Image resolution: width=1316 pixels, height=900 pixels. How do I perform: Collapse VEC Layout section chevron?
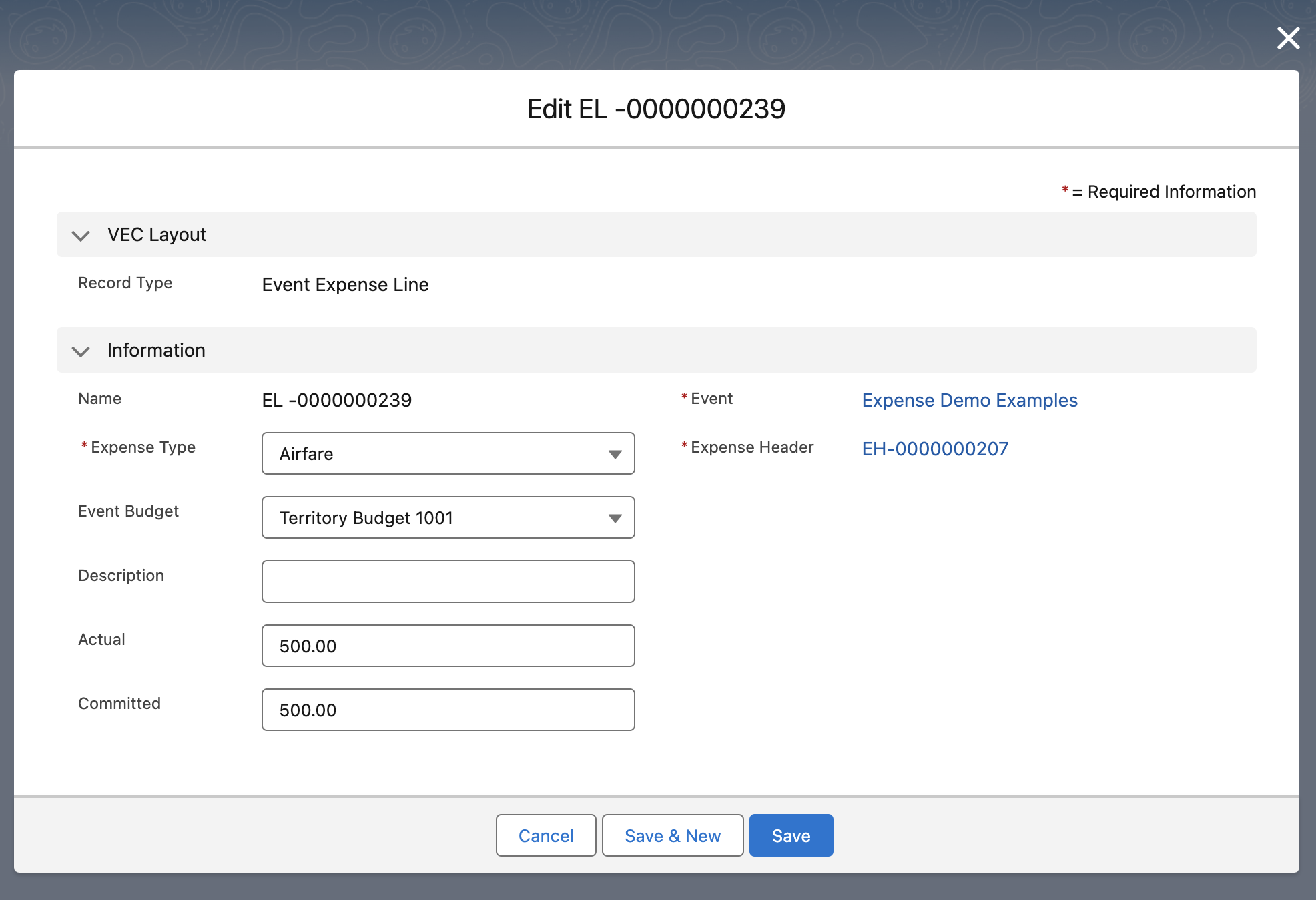pyautogui.click(x=81, y=236)
